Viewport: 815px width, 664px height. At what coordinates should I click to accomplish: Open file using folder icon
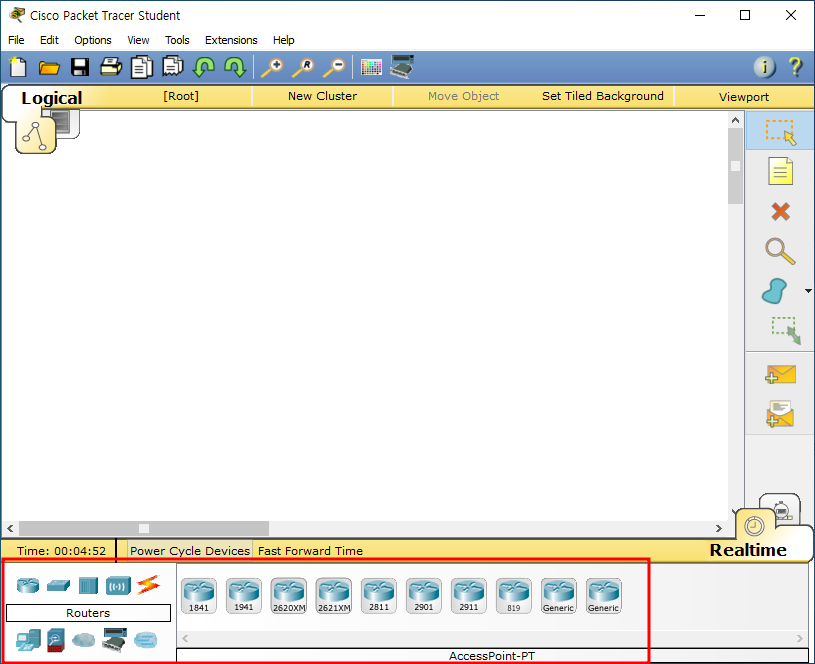49,68
